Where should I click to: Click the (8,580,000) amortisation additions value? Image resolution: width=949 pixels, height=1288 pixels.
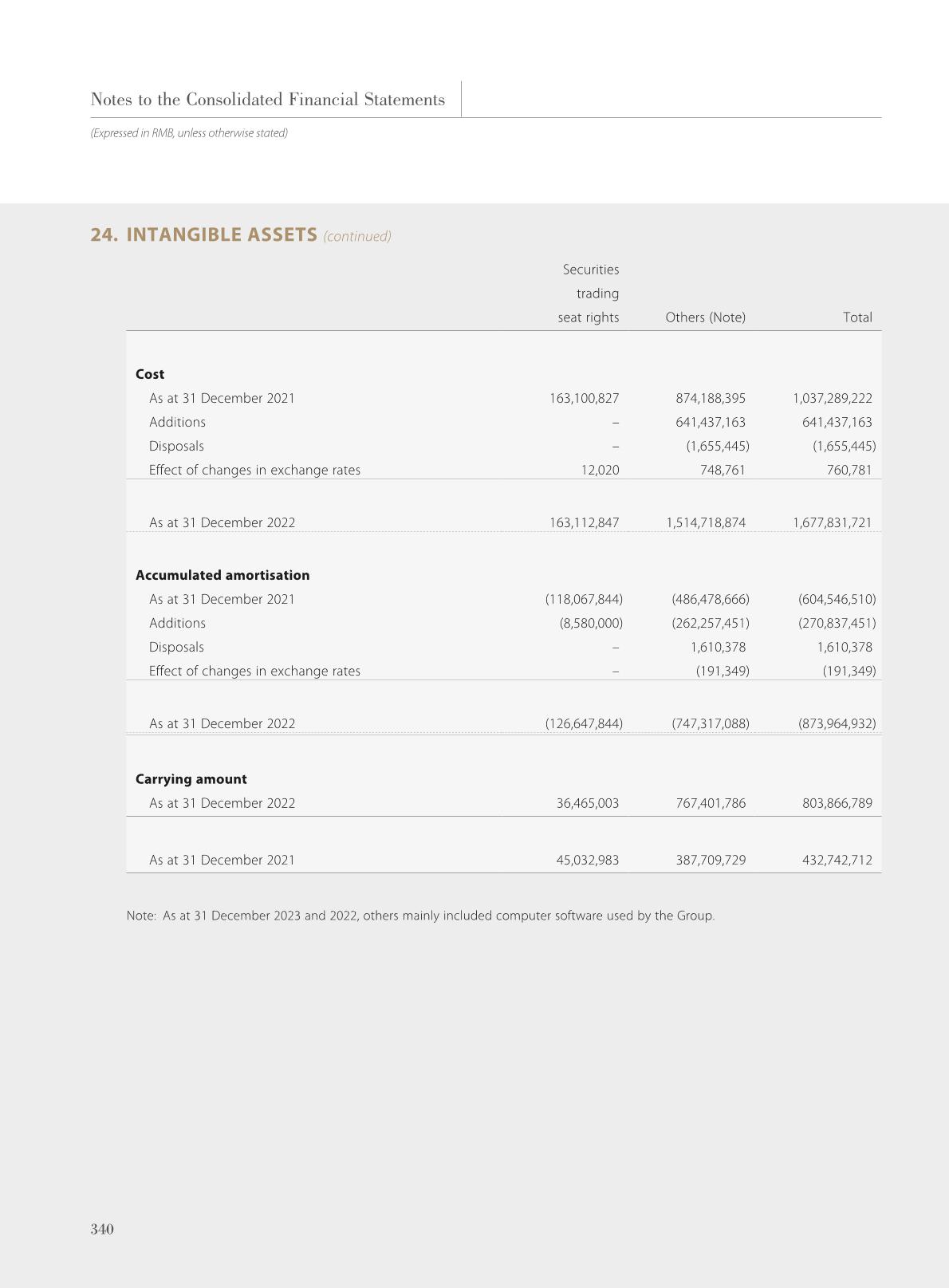click(x=591, y=623)
